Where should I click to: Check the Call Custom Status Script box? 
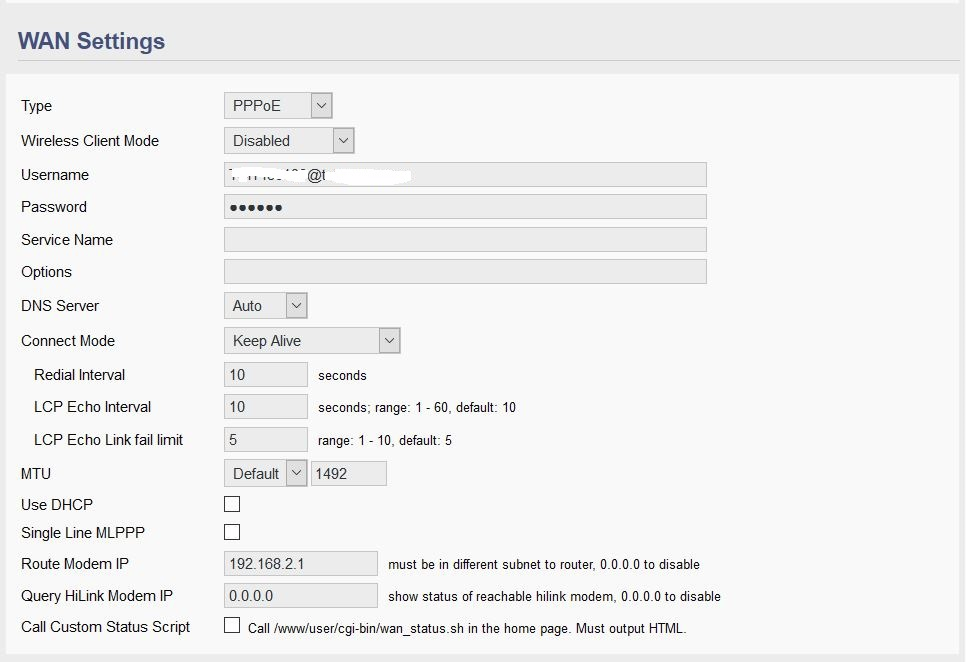(x=232, y=626)
